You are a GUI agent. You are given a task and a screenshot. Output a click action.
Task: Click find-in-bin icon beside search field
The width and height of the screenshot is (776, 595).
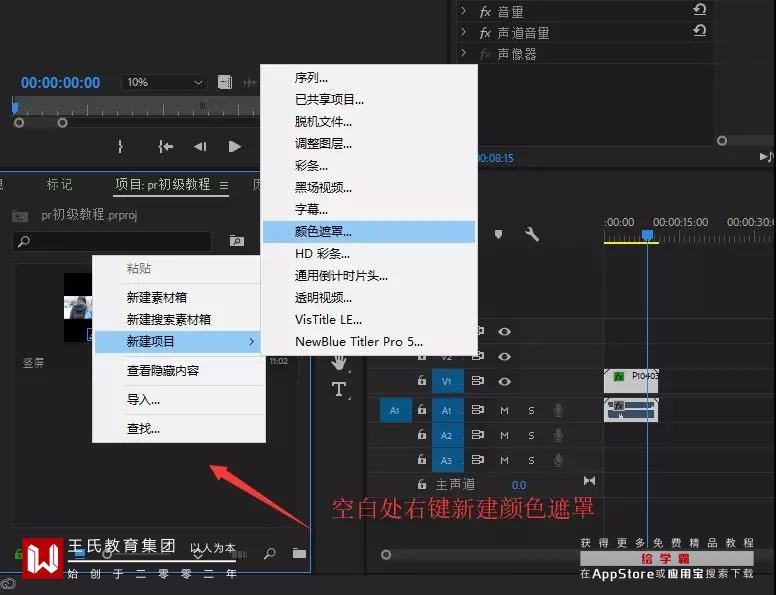pyautogui.click(x=237, y=241)
